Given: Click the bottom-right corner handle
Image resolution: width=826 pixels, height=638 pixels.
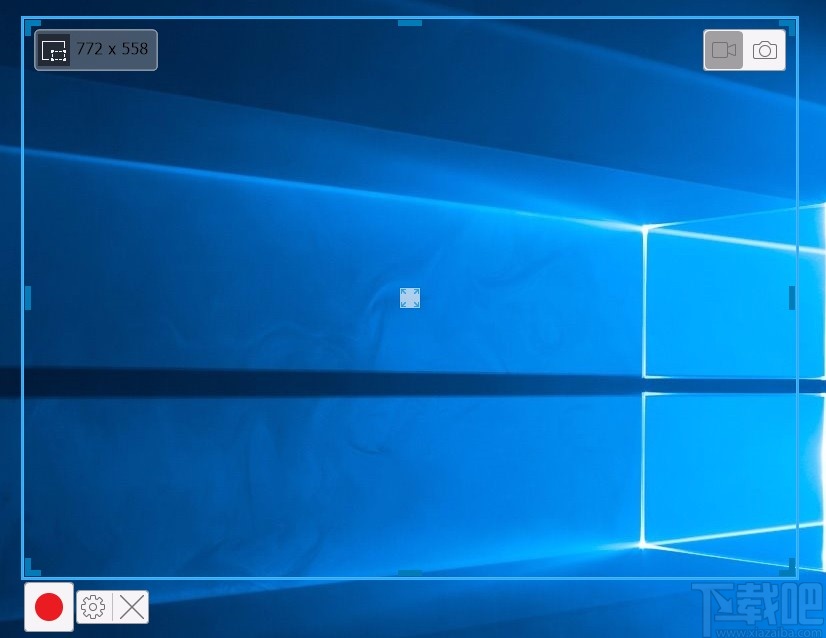Looking at the screenshot, I should coord(788,567).
